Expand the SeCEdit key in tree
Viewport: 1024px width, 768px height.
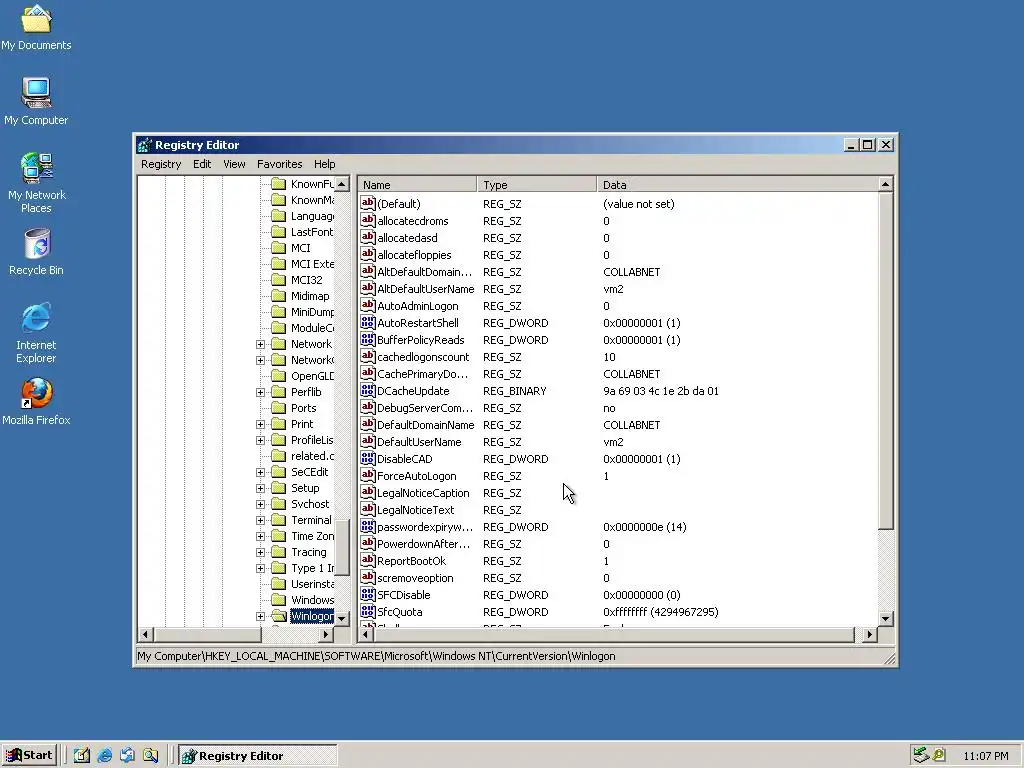coord(261,472)
